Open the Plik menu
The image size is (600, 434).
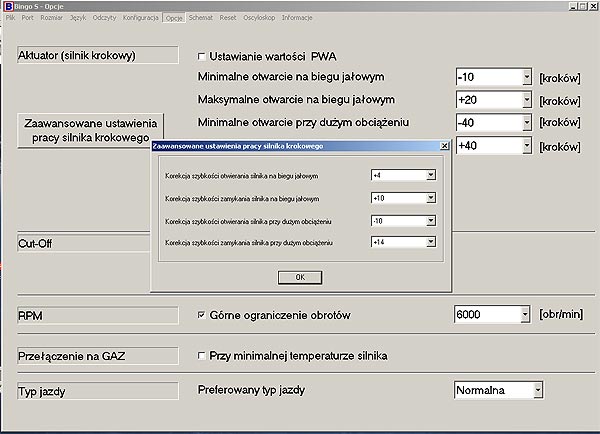(x=10, y=18)
